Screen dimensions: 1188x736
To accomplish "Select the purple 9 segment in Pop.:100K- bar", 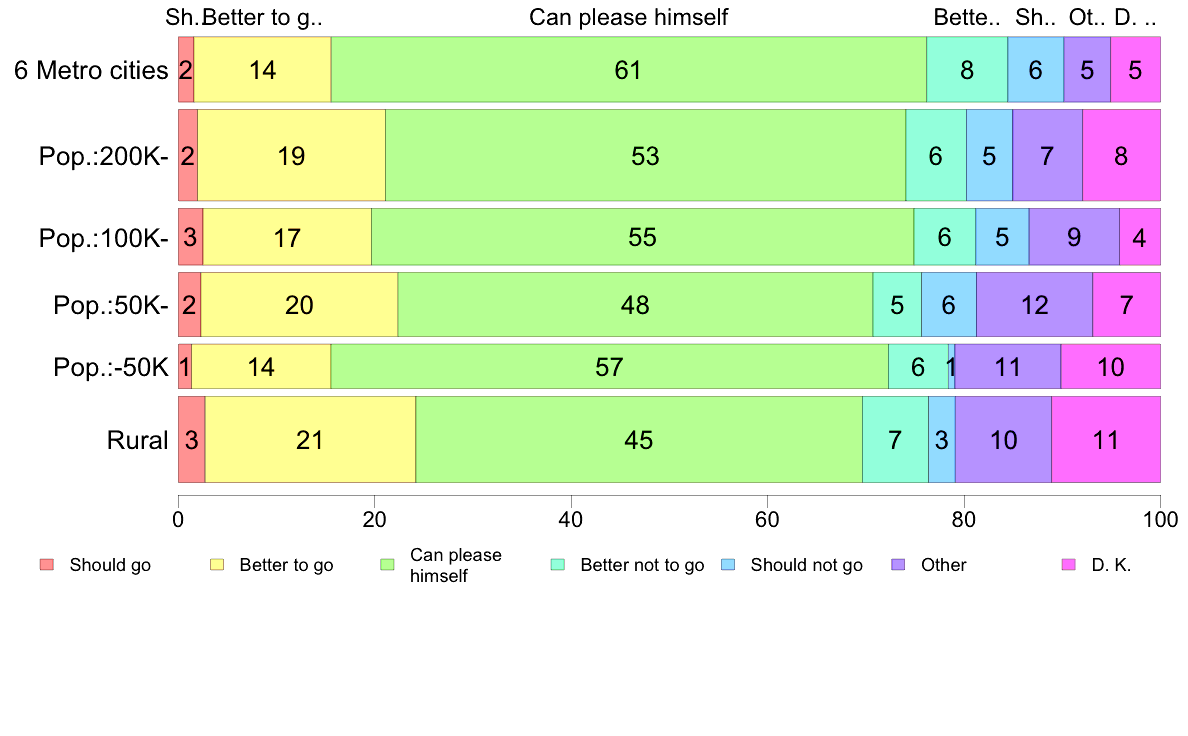I will [x=1074, y=236].
